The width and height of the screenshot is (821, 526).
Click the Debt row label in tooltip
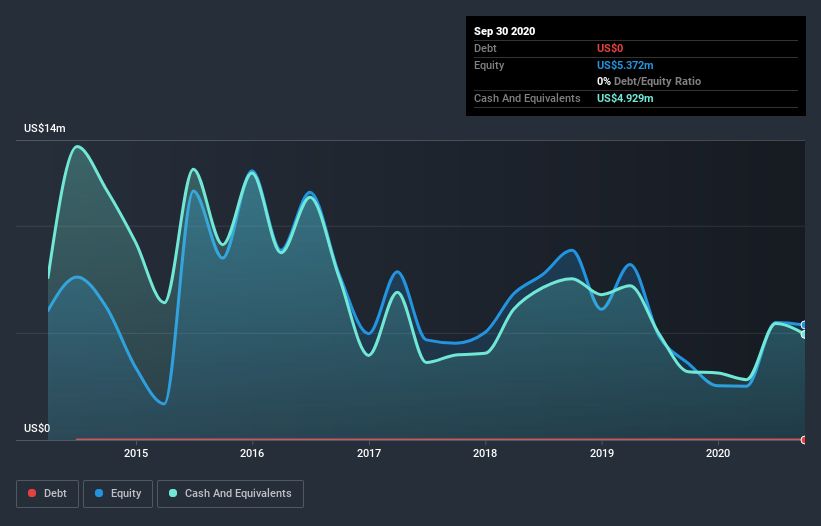tap(485, 48)
